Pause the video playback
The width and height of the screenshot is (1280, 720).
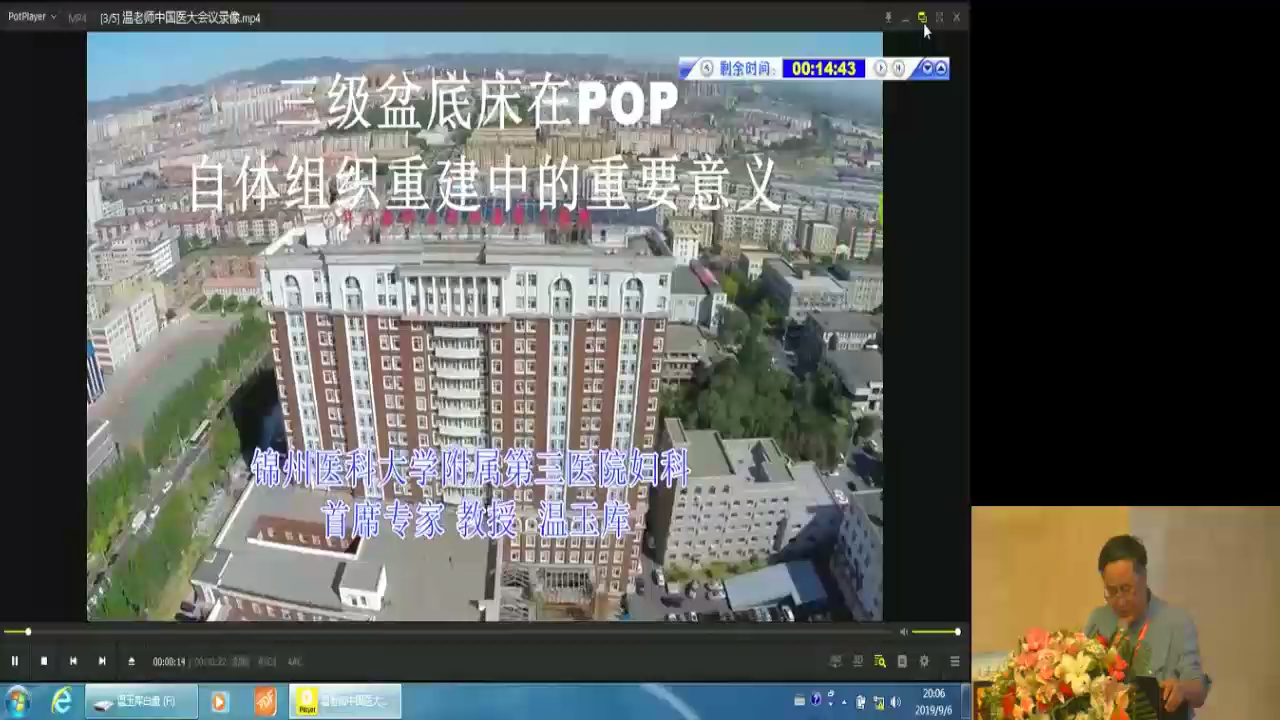[x=14, y=661]
